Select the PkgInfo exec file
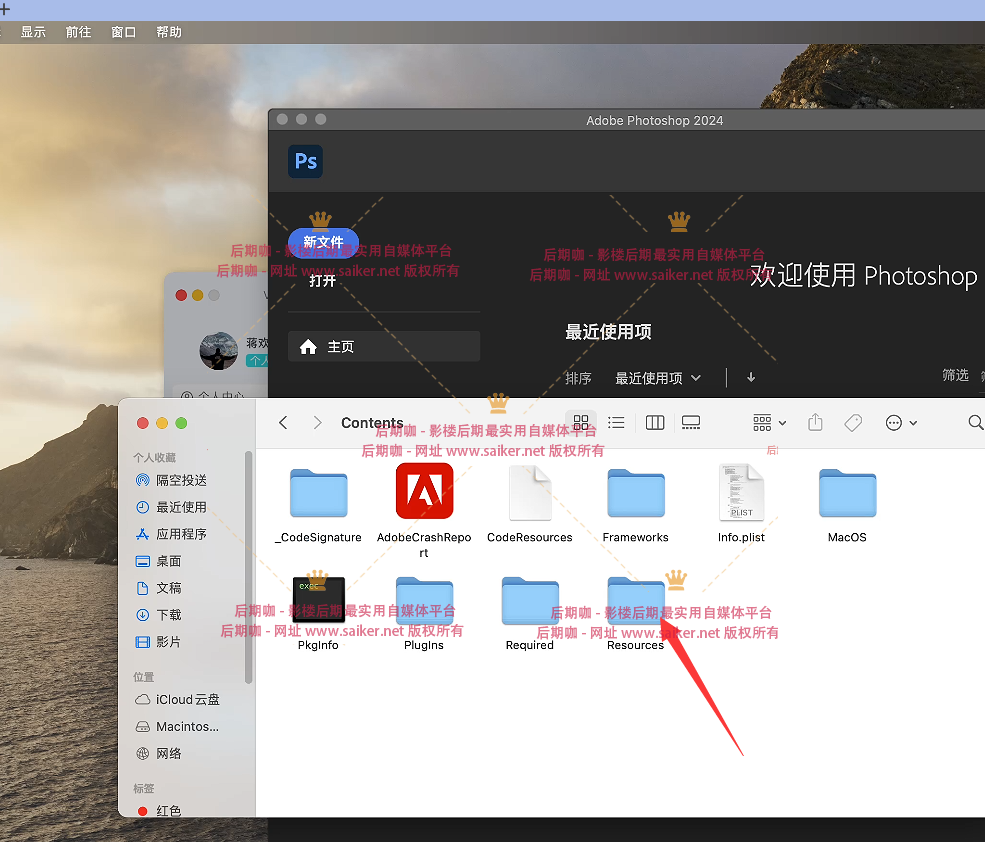The height and width of the screenshot is (842, 985). click(x=318, y=599)
